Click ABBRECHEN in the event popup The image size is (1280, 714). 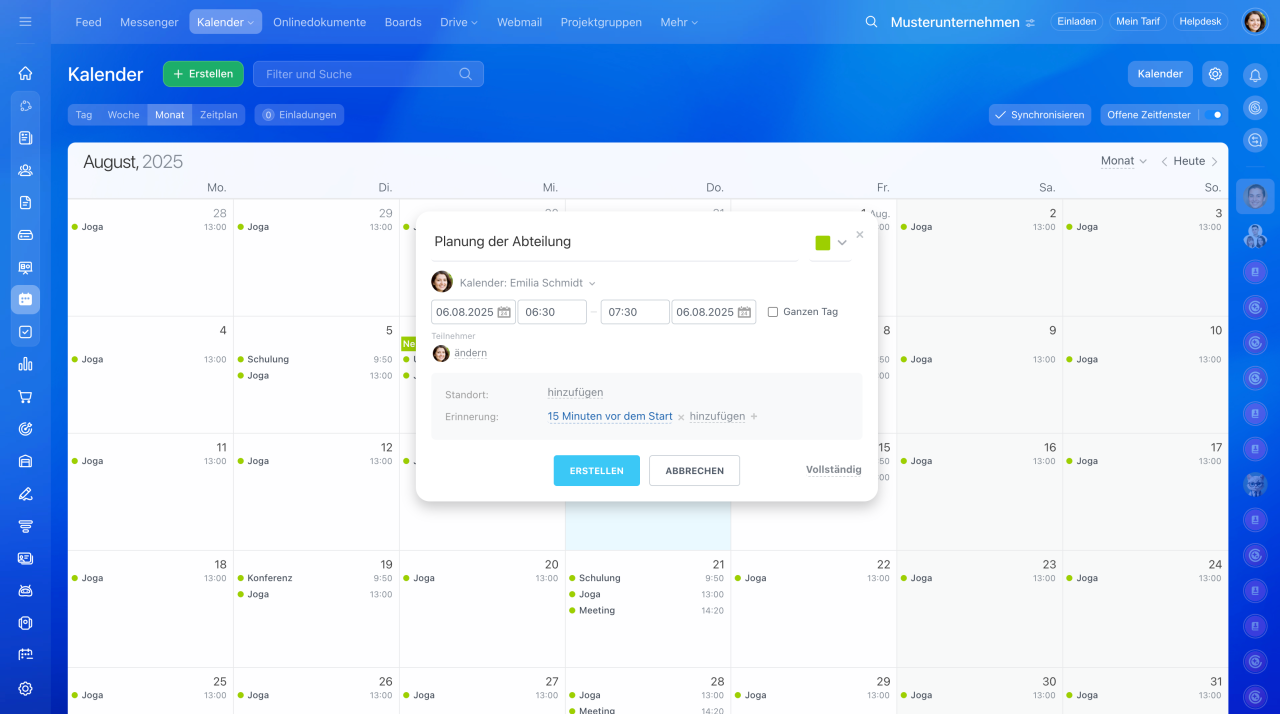[694, 471]
